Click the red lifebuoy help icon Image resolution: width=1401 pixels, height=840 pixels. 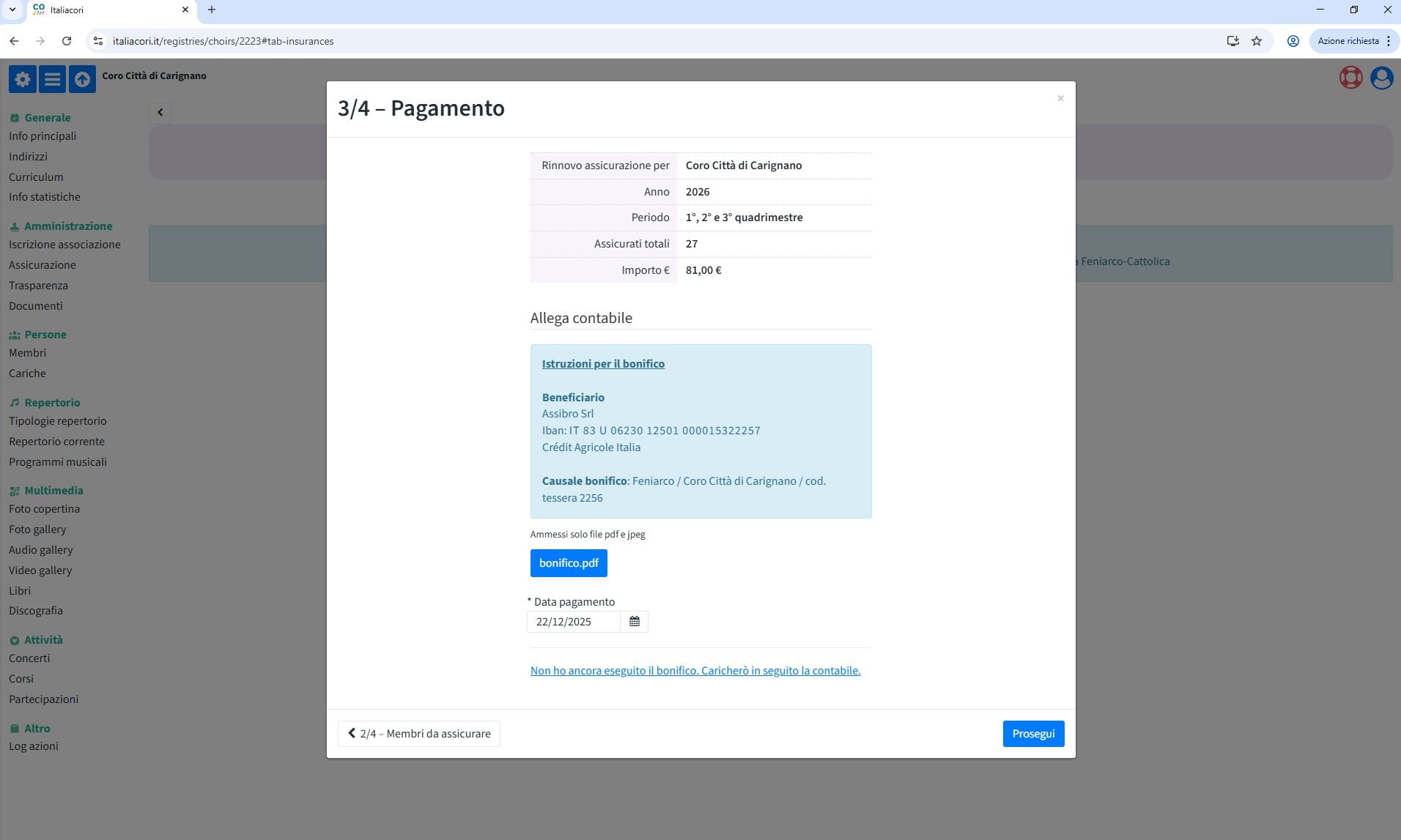coord(1350,78)
